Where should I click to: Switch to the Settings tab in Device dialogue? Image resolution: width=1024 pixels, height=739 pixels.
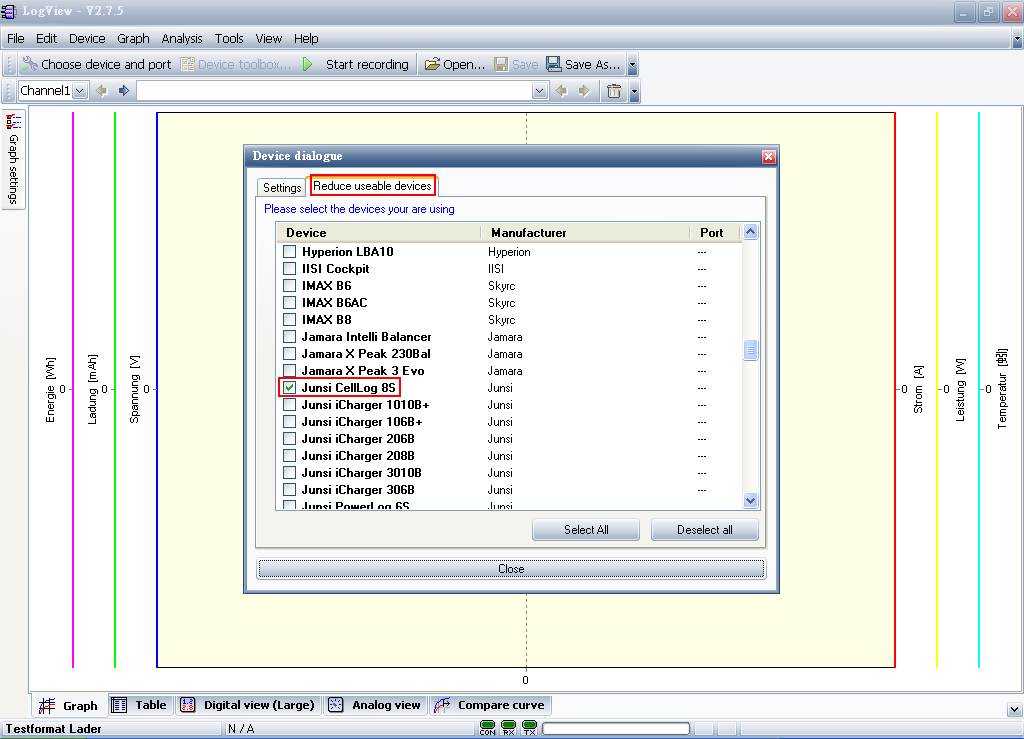point(281,187)
